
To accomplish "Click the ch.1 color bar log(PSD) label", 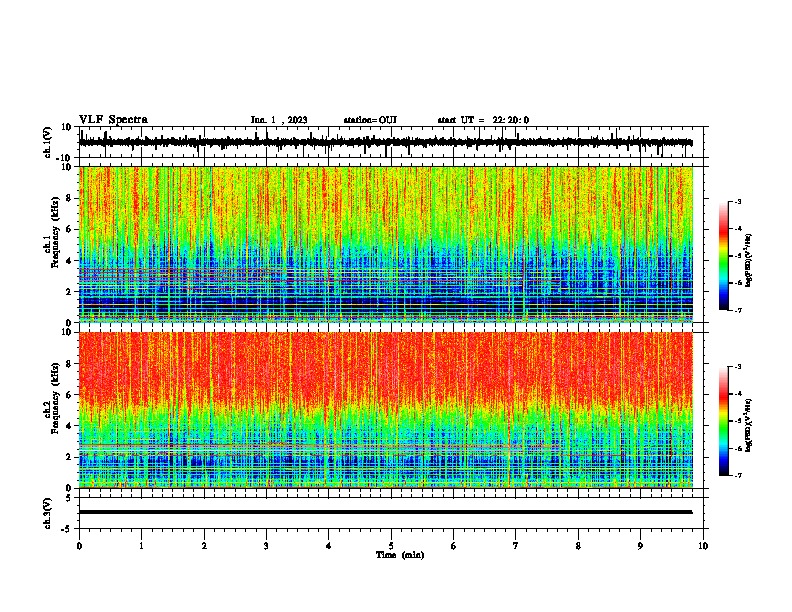I will (749, 261).
